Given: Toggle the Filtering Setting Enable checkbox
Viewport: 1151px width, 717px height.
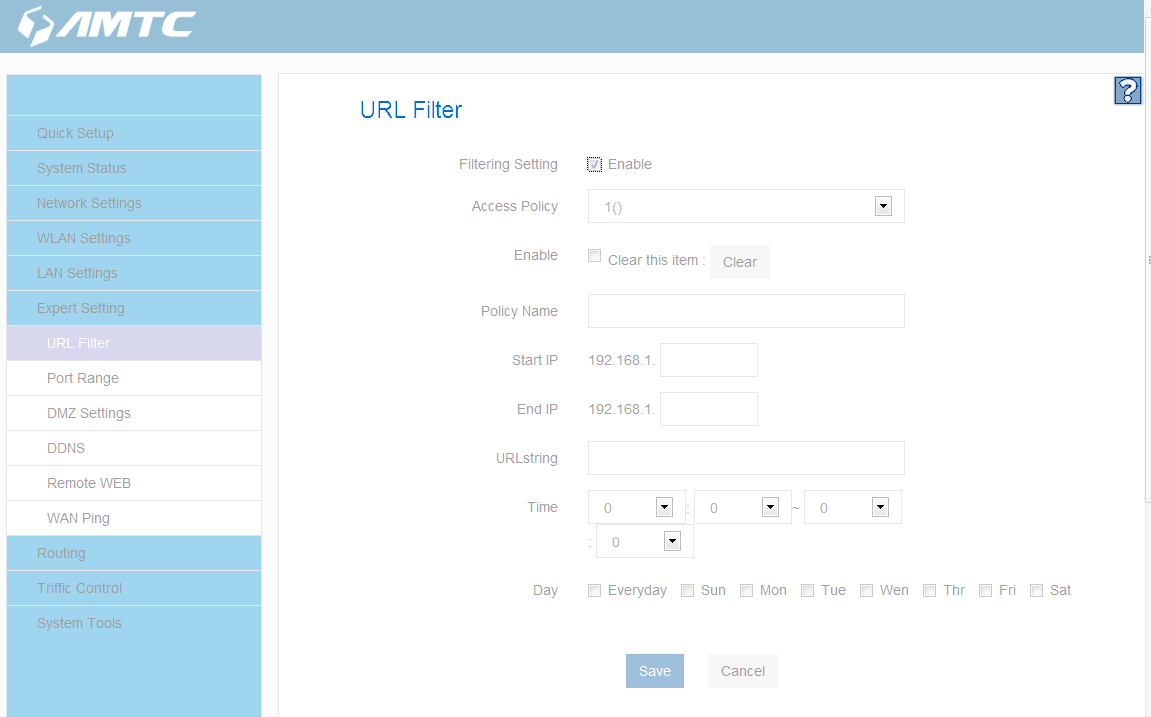Looking at the screenshot, I should click(595, 164).
